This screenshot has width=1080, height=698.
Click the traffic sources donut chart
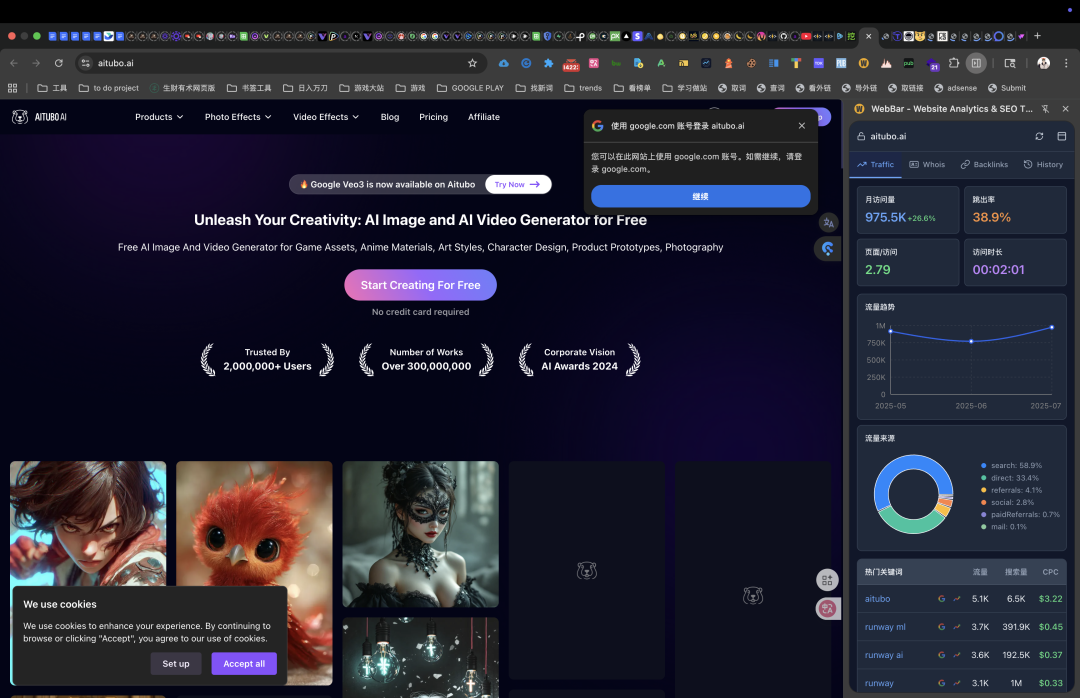point(913,494)
